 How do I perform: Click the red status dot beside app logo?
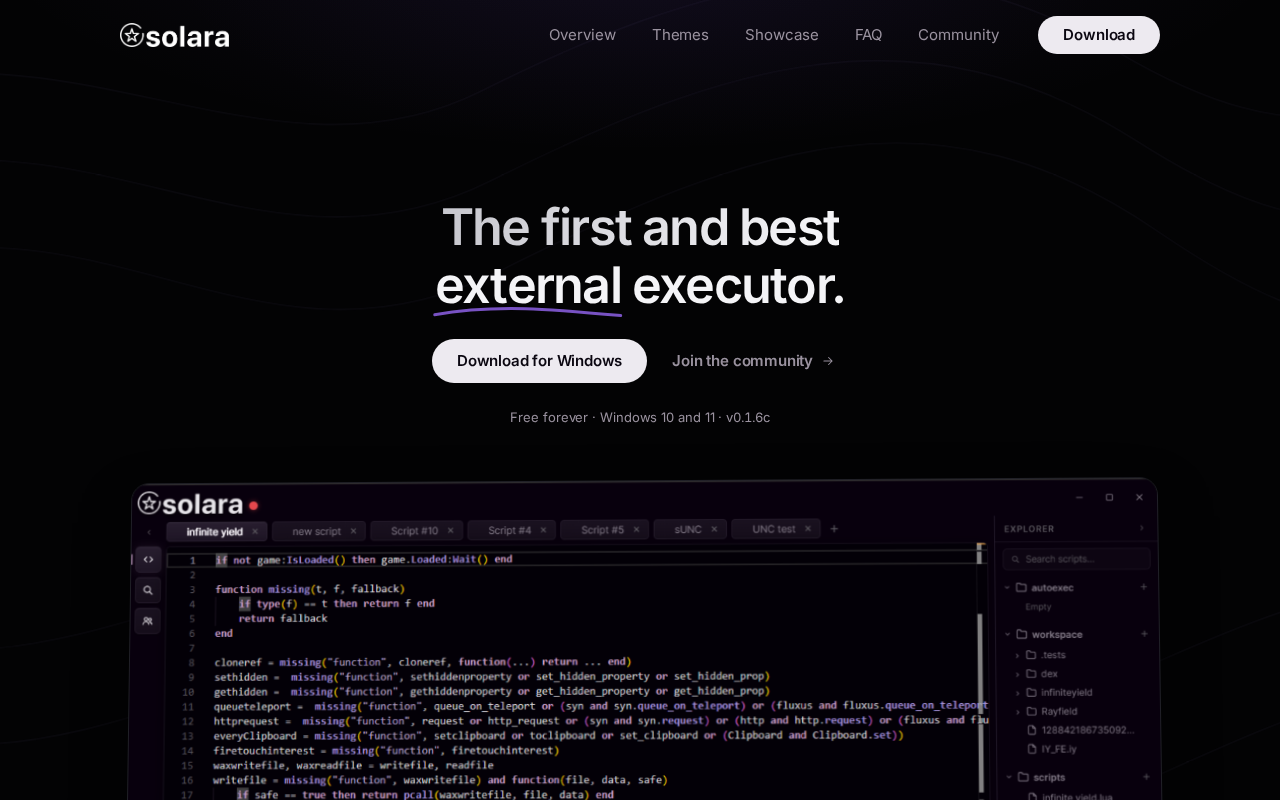coord(254,506)
